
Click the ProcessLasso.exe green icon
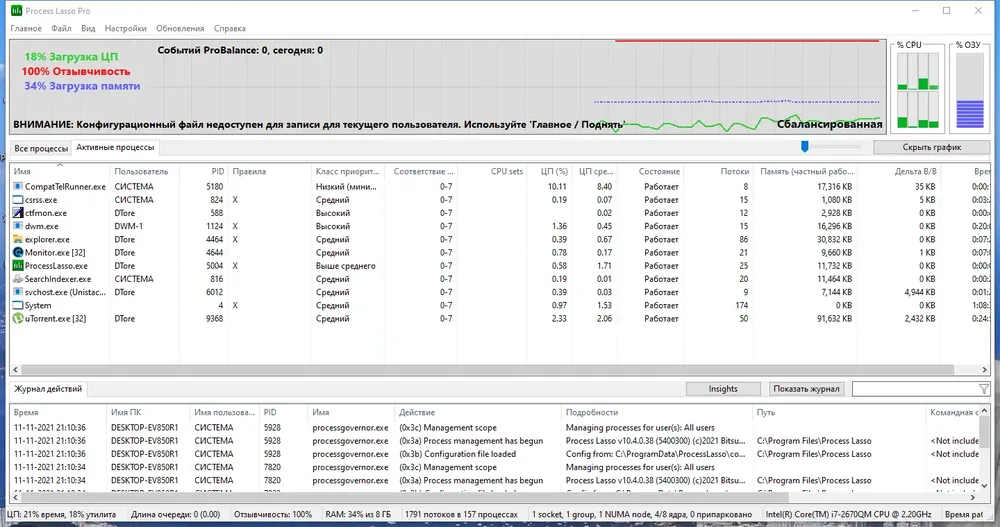[18, 265]
